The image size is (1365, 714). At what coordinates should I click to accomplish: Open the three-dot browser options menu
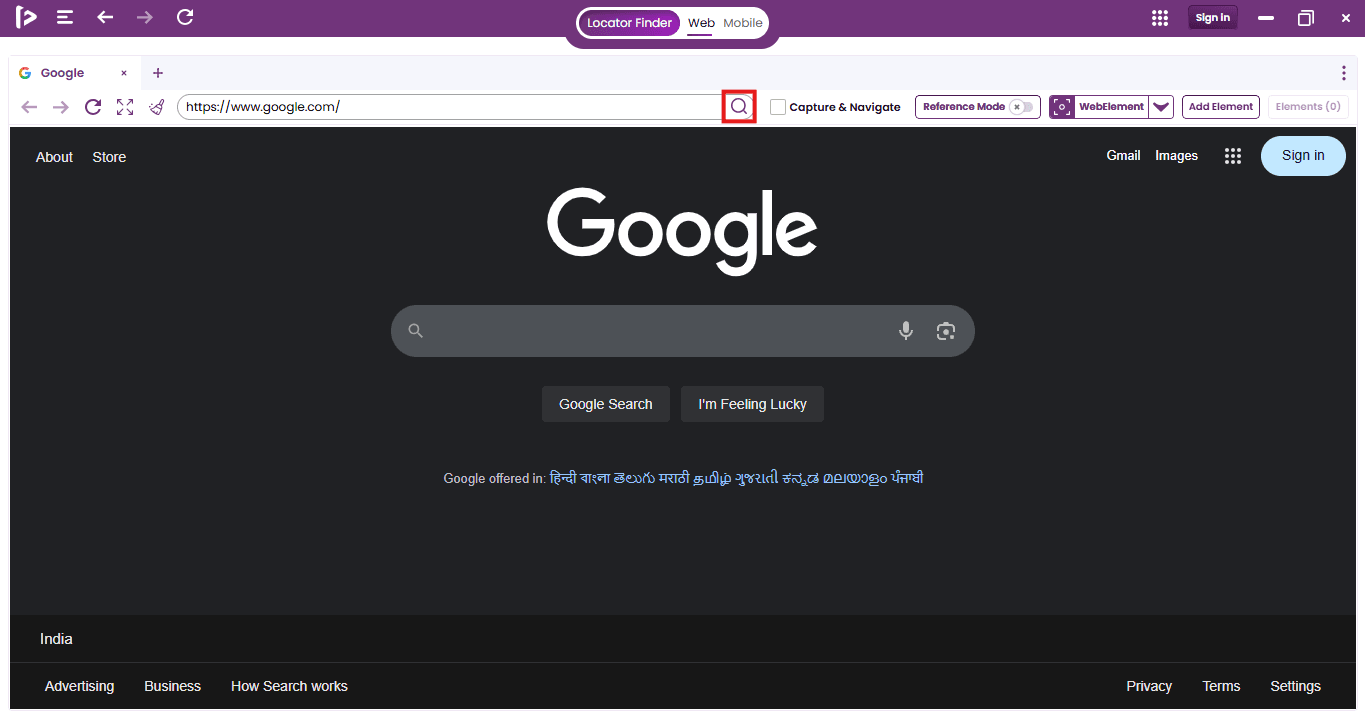point(1343,73)
